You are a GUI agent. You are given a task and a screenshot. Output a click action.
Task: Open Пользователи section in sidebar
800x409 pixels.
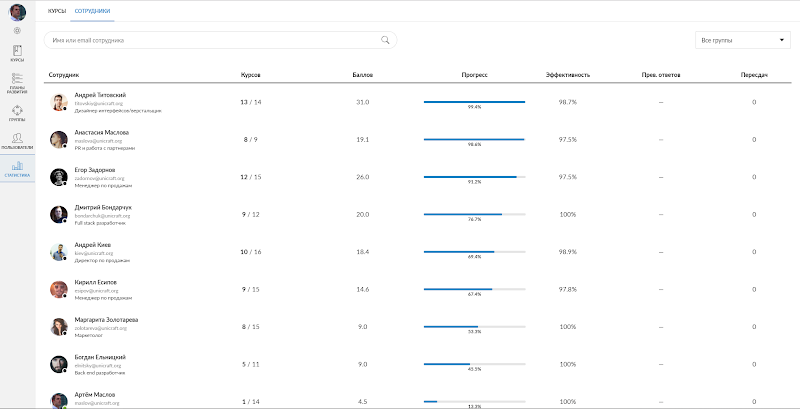click(17, 141)
